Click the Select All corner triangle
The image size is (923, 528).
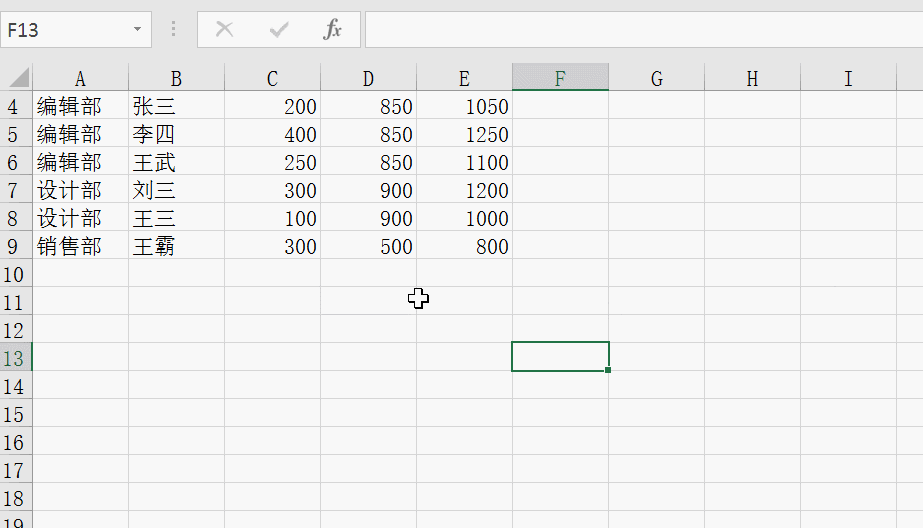tap(17, 78)
